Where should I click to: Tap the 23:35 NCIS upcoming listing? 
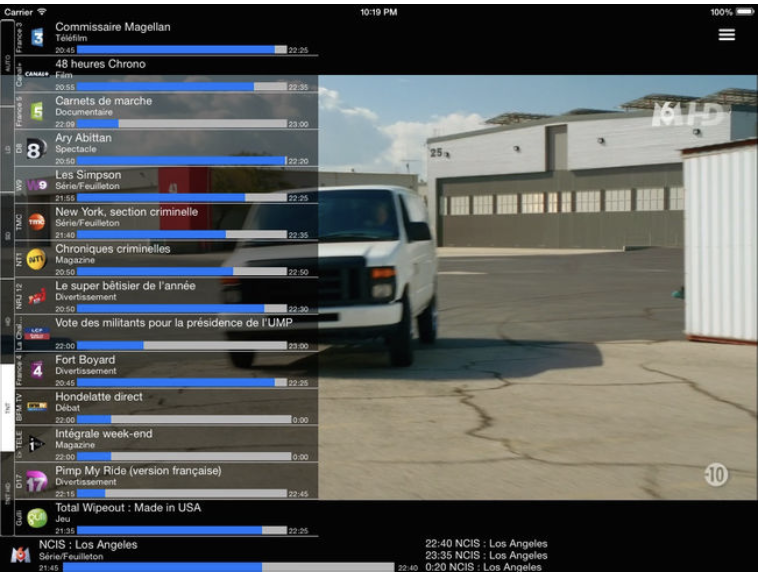[x=486, y=555]
